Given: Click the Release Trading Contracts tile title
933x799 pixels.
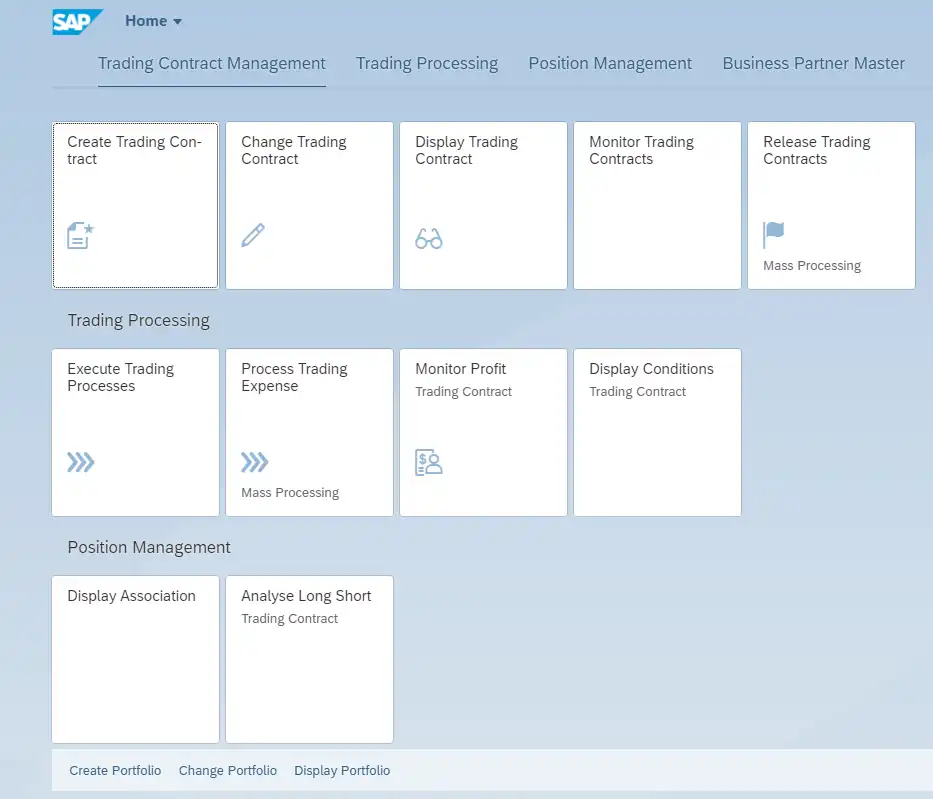Looking at the screenshot, I should (x=817, y=151).
